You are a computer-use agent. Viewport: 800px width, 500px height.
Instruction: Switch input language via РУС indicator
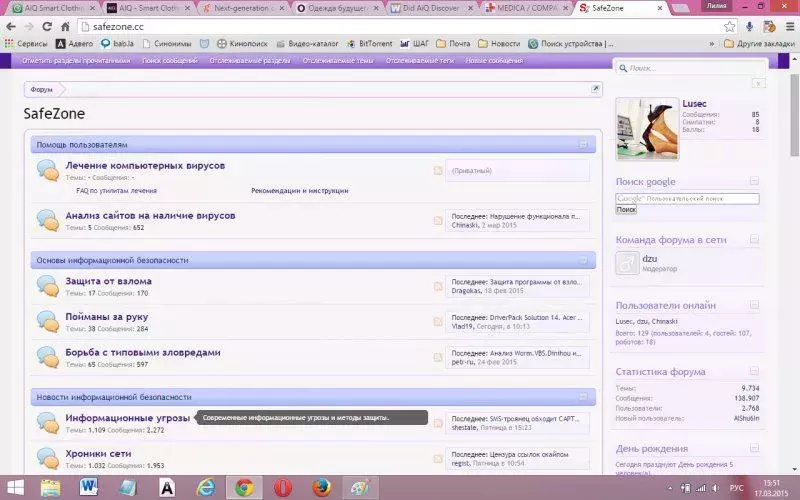pyautogui.click(x=736, y=488)
